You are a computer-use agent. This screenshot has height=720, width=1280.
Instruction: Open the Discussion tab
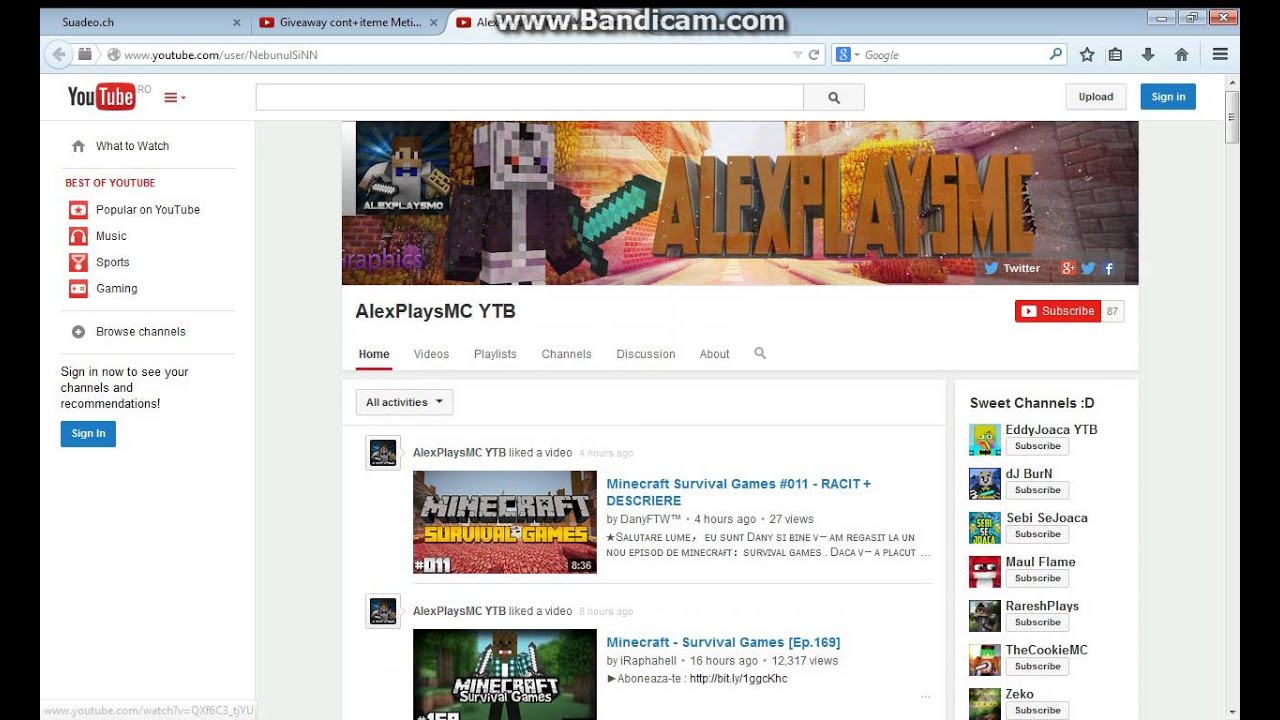646,354
